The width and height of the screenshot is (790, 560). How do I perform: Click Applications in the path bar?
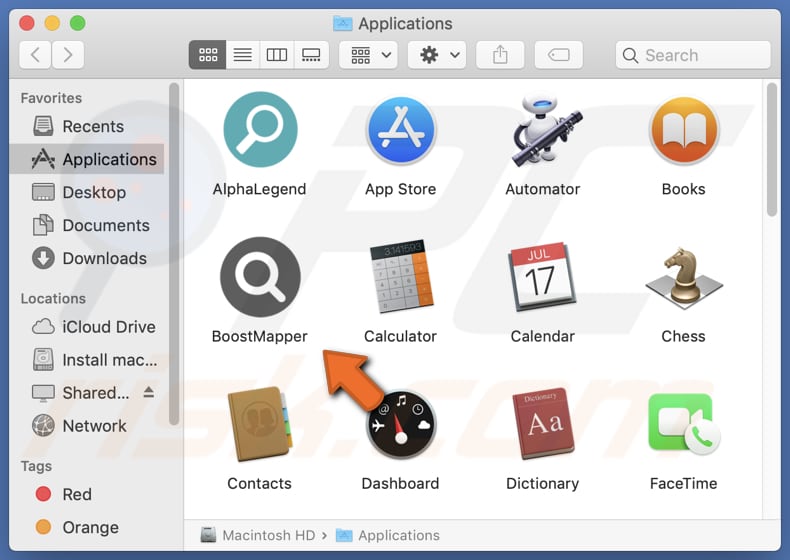click(x=388, y=535)
